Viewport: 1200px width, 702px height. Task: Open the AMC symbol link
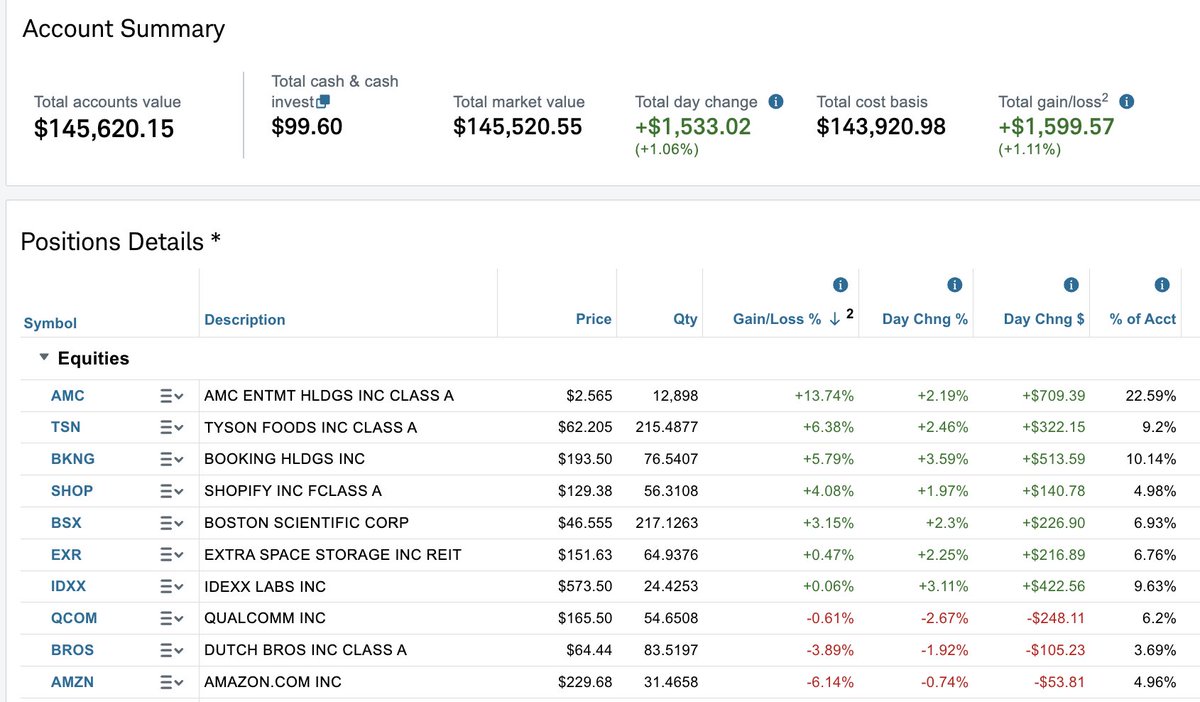pos(68,396)
